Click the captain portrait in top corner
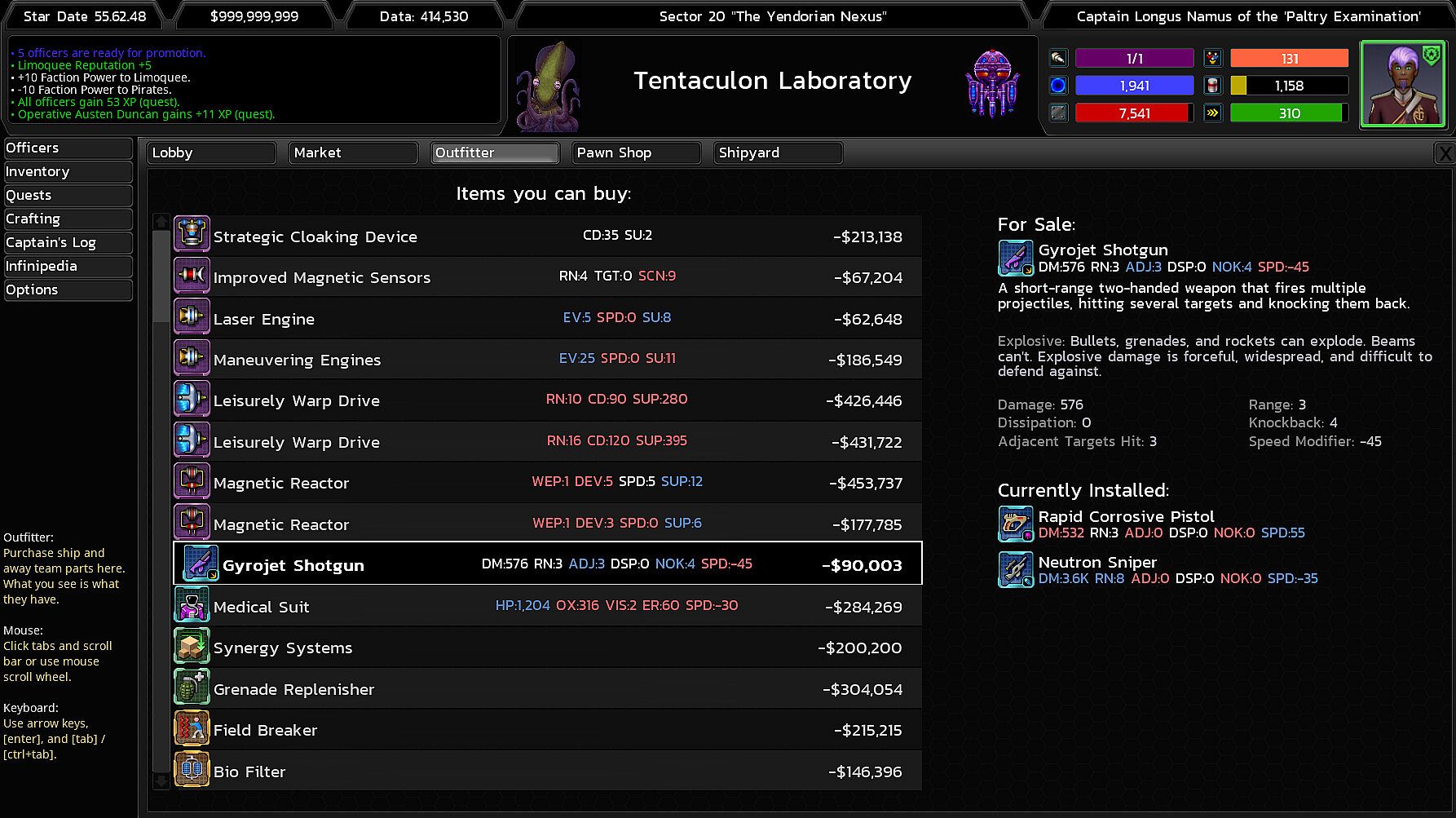The image size is (1456, 818). click(x=1403, y=85)
